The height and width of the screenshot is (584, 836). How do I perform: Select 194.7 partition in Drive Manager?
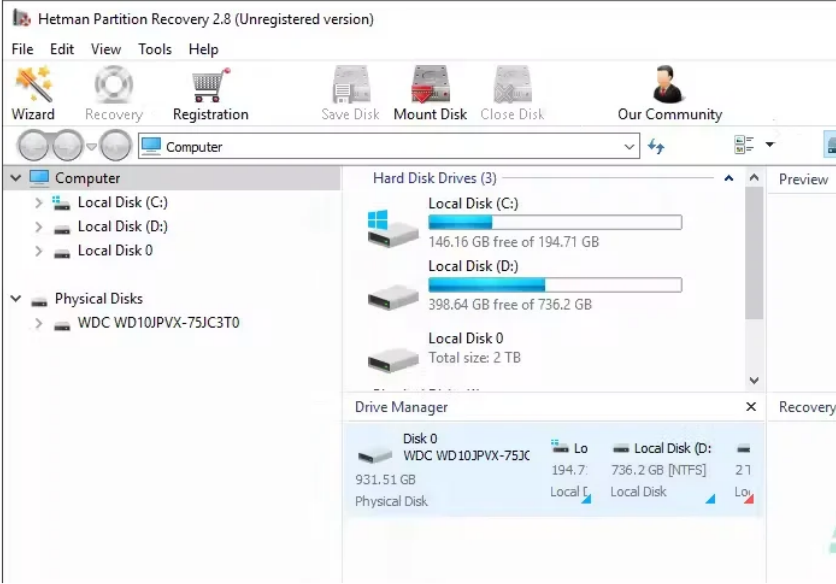(570, 470)
